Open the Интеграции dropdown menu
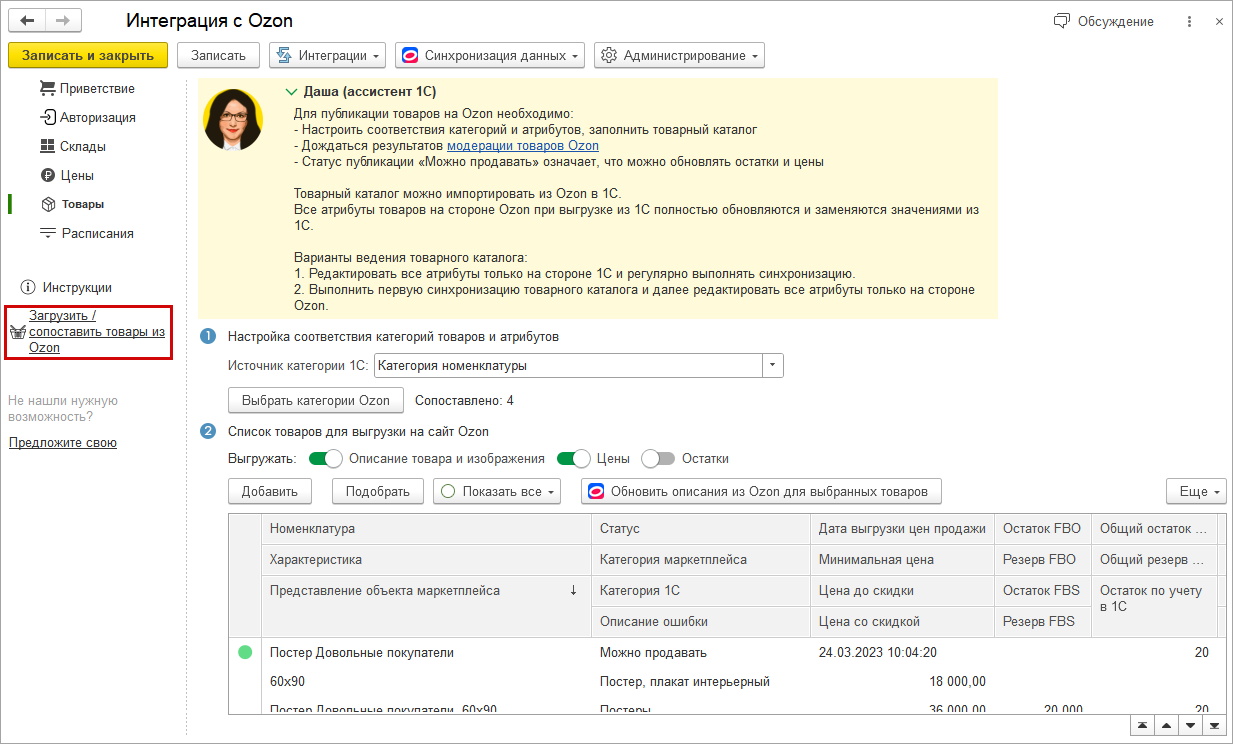The image size is (1233, 744). [x=327, y=55]
